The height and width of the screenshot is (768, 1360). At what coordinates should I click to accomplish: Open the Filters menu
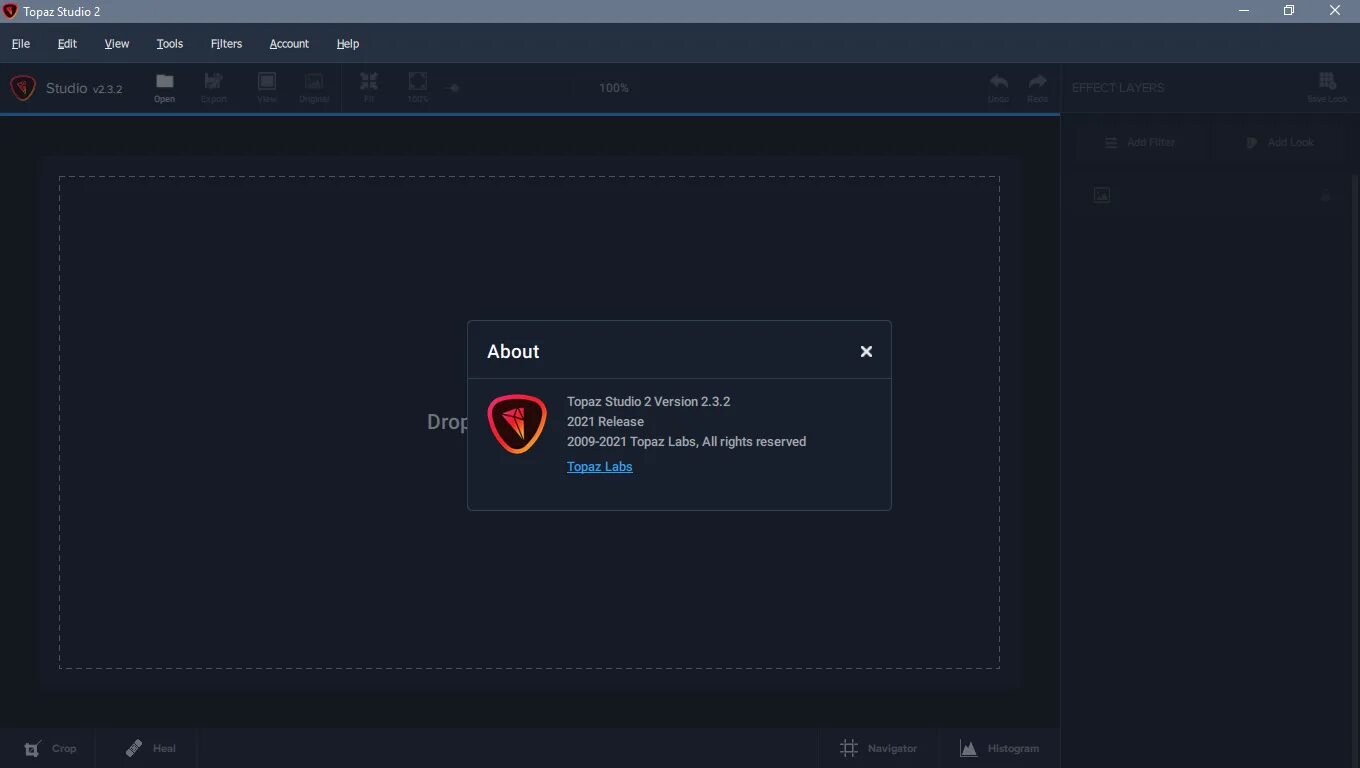tap(226, 44)
